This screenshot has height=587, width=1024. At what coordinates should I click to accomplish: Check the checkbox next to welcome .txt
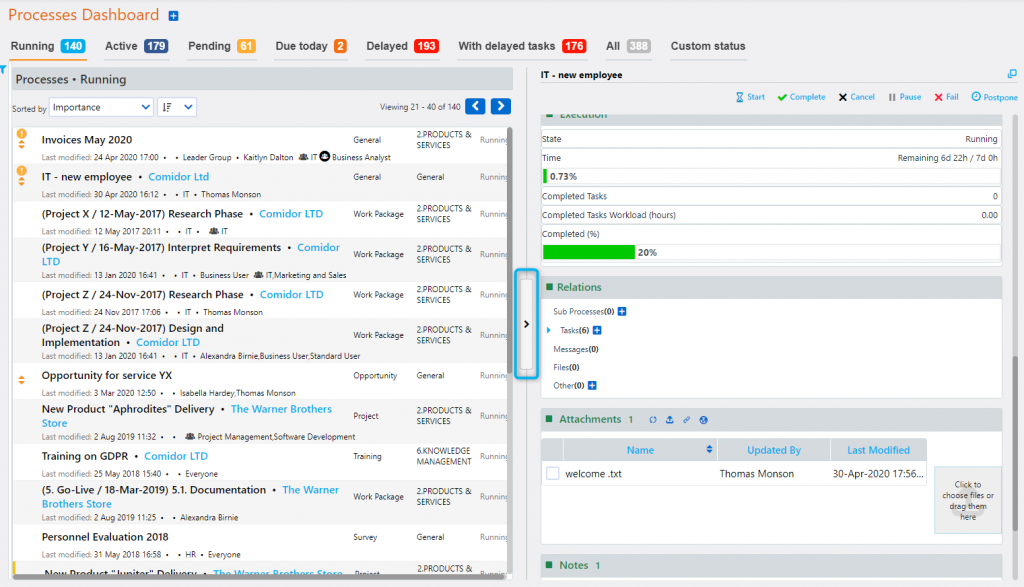click(552, 473)
